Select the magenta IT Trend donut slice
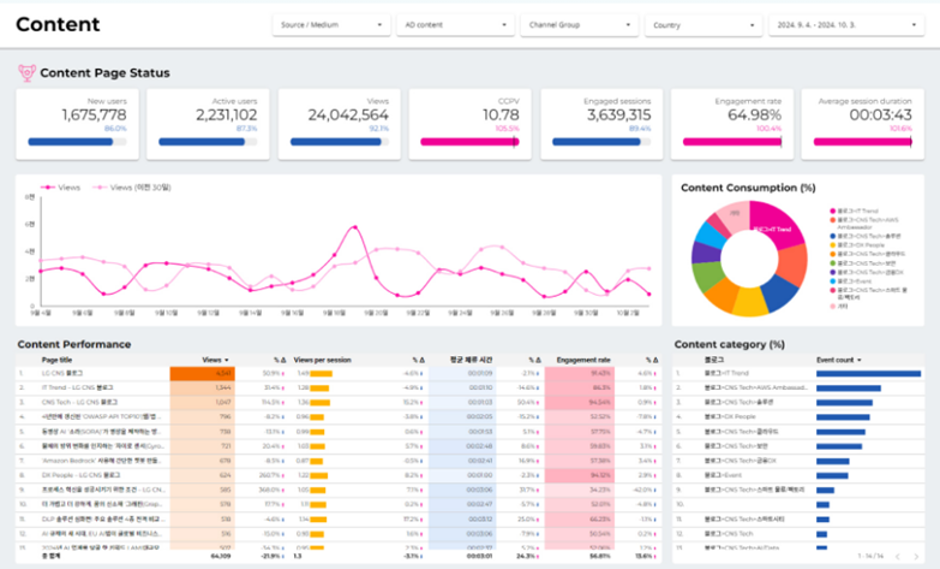 click(x=778, y=227)
